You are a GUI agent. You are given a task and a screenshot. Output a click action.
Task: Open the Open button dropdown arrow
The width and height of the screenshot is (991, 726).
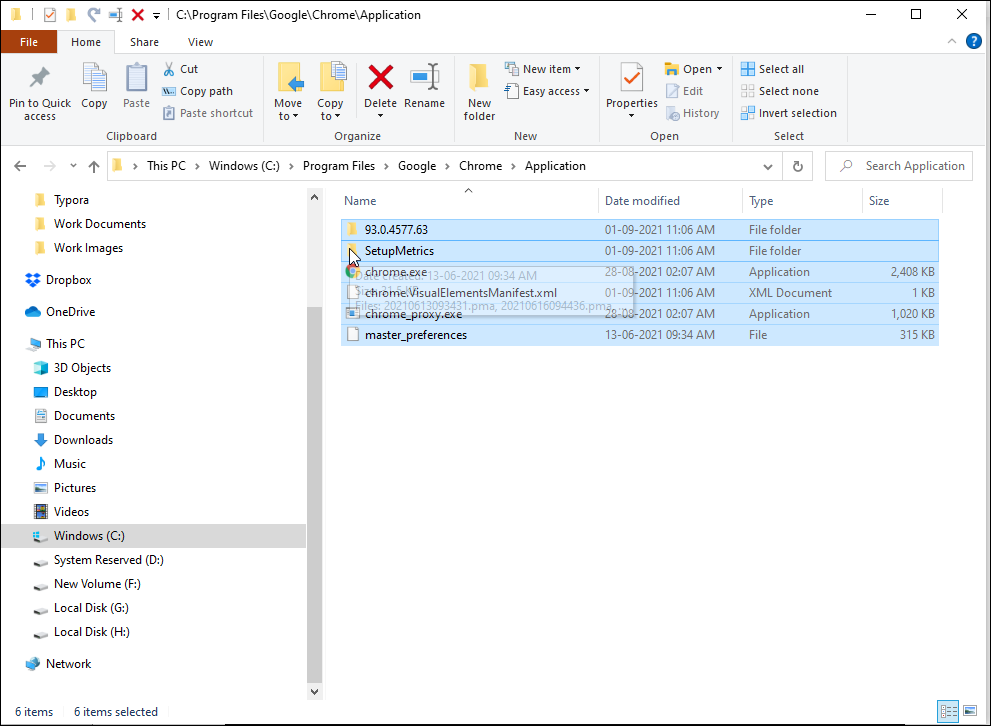click(x=718, y=68)
